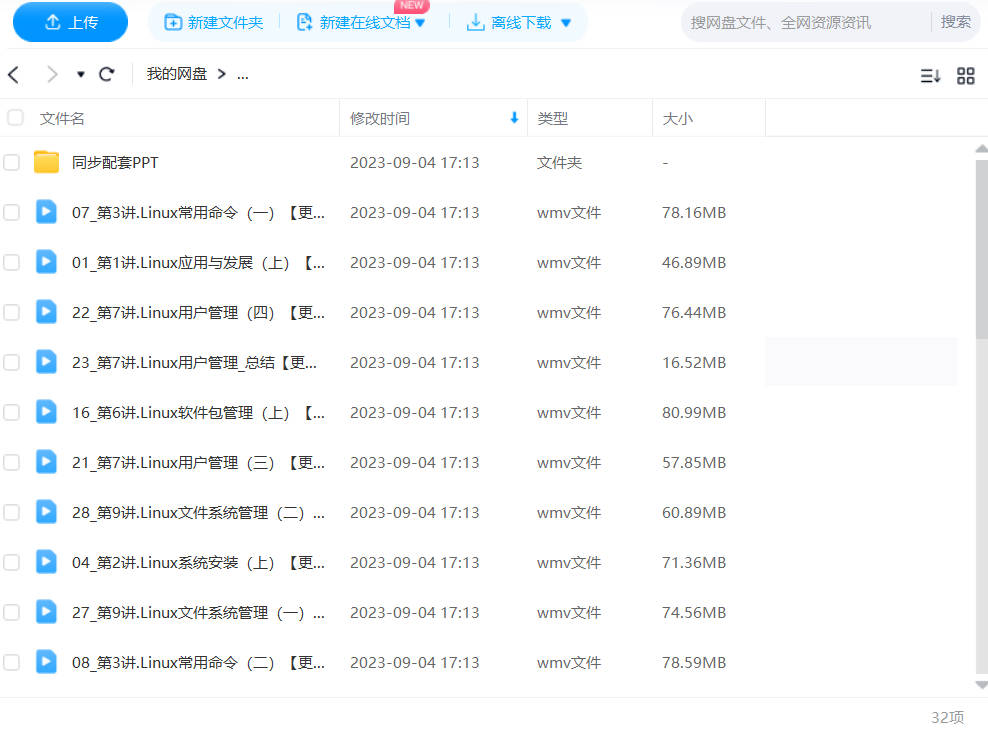Click video icon of 28_第9讲 file

point(46,512)
